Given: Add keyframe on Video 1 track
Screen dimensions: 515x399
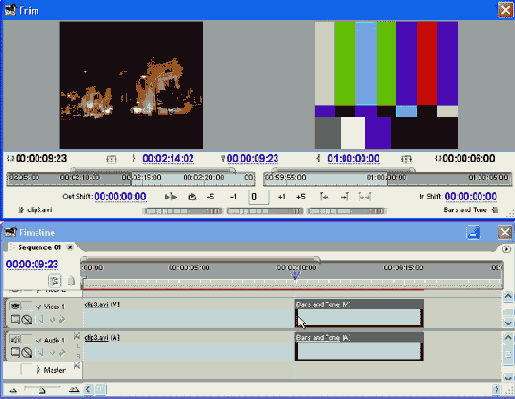Looking at the screenshot, I should 52,320.
